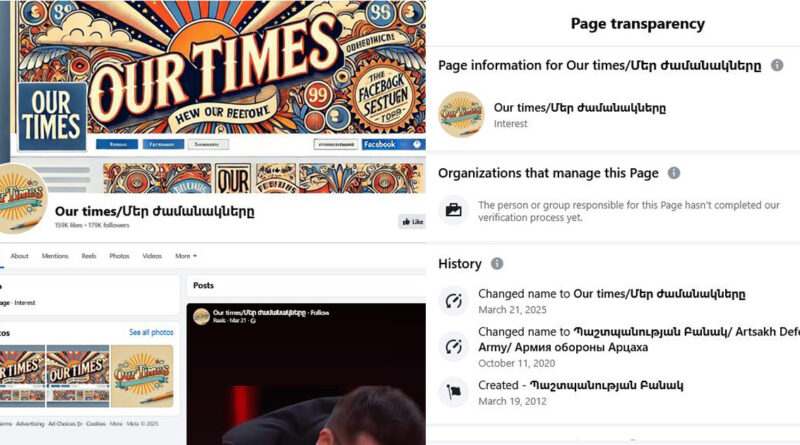Click info icon next to History heading

(x=496, y=263)
